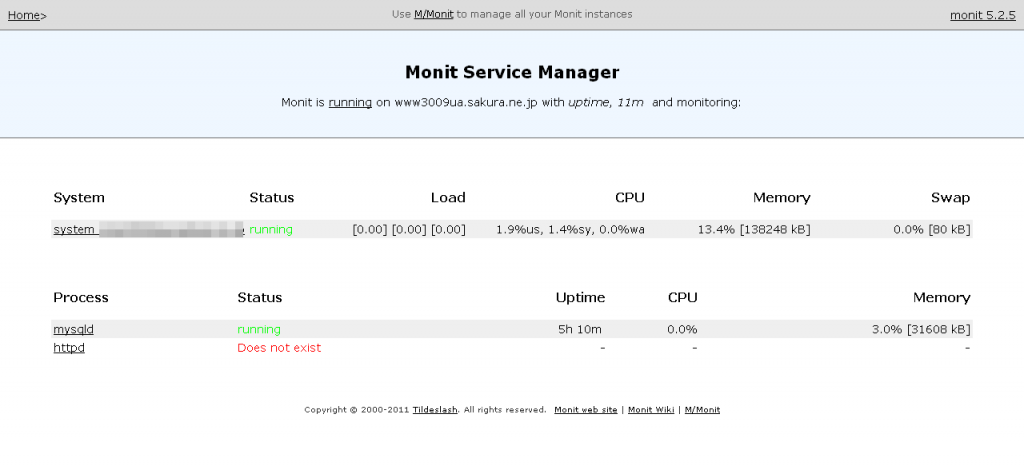The height and width of the screenshot is (466, 1024).
Task: Click the Swap value 0.0% [80 kB]
Action: click(x=932, y=229)
